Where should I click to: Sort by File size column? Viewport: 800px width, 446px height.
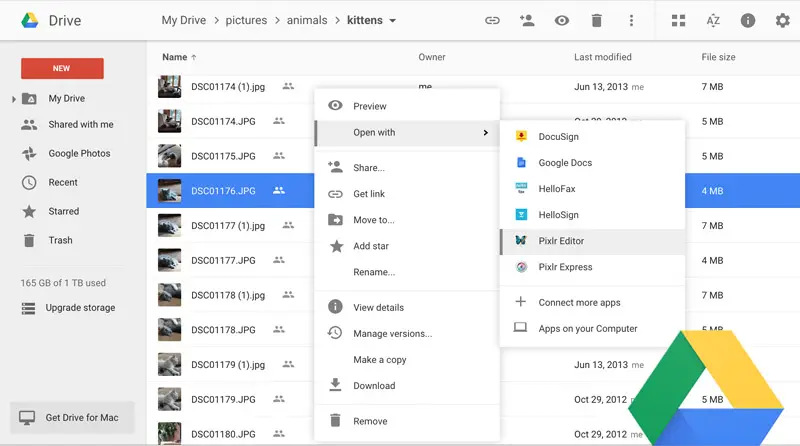(x=718, y=57)
